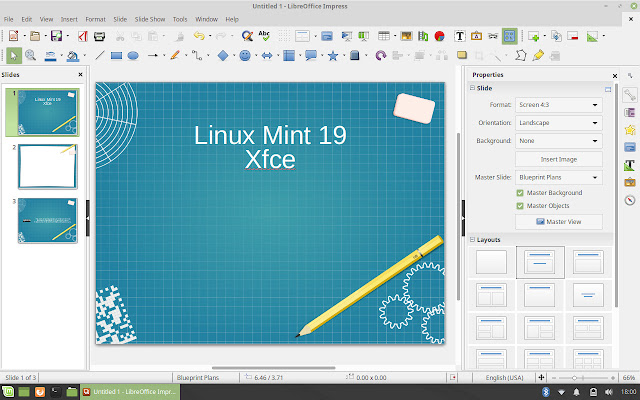
Task: Insert a text box (T icon)
Action: pos(460,36)
